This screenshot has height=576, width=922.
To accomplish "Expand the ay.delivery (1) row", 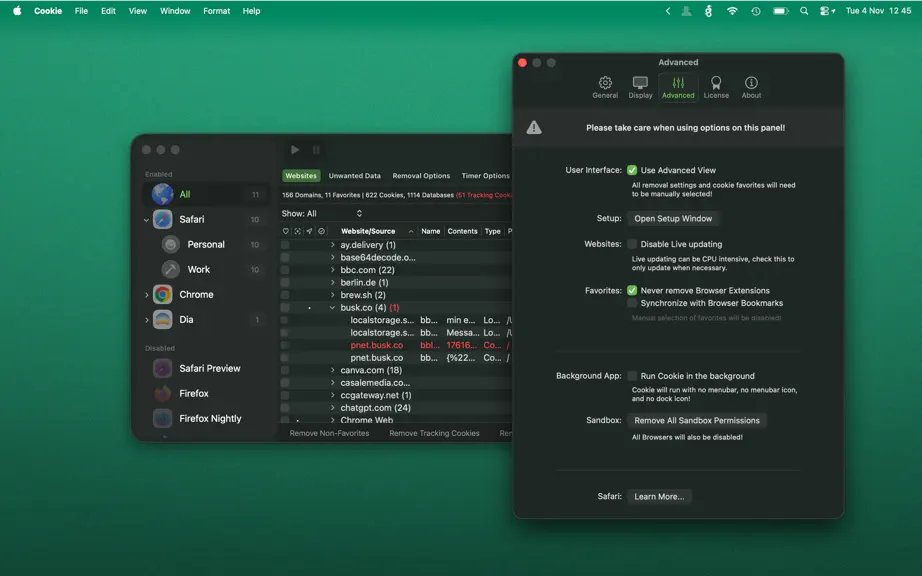I will 332,245.
